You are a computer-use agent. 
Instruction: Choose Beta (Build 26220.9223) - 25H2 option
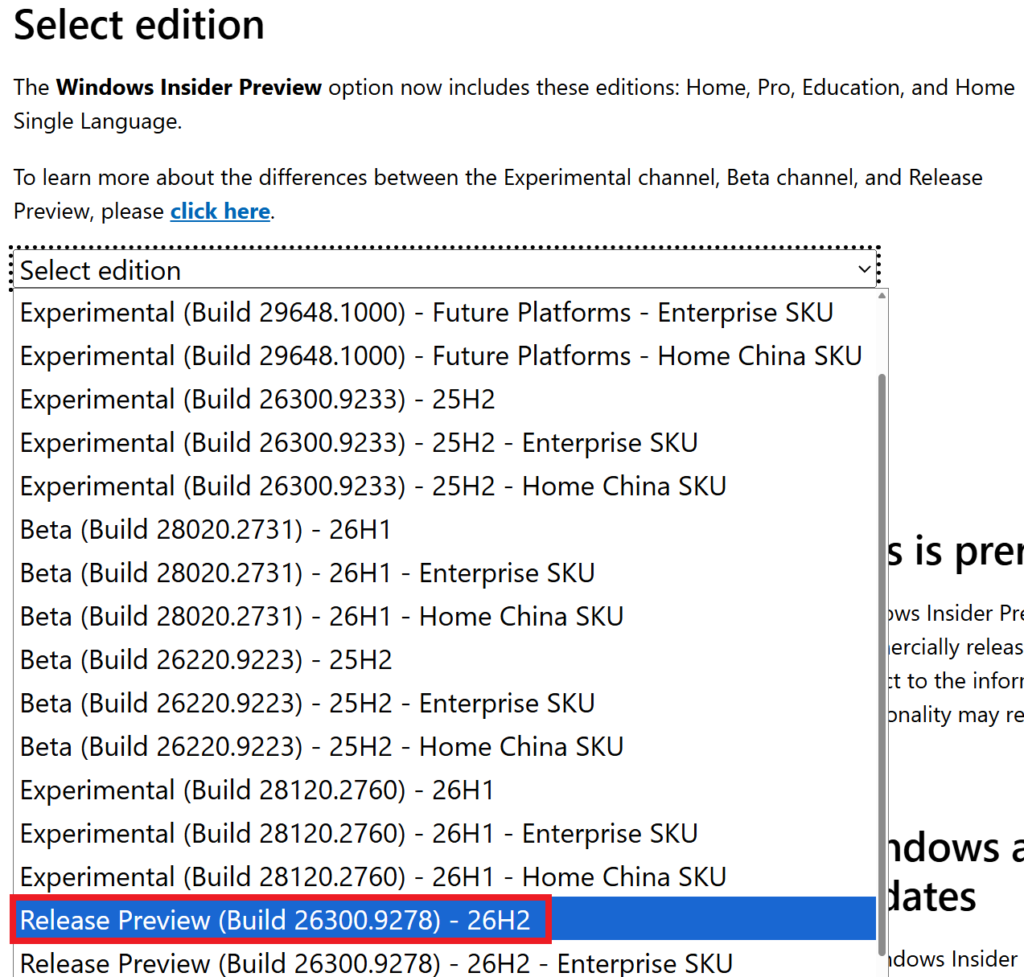tap(445, 660)
